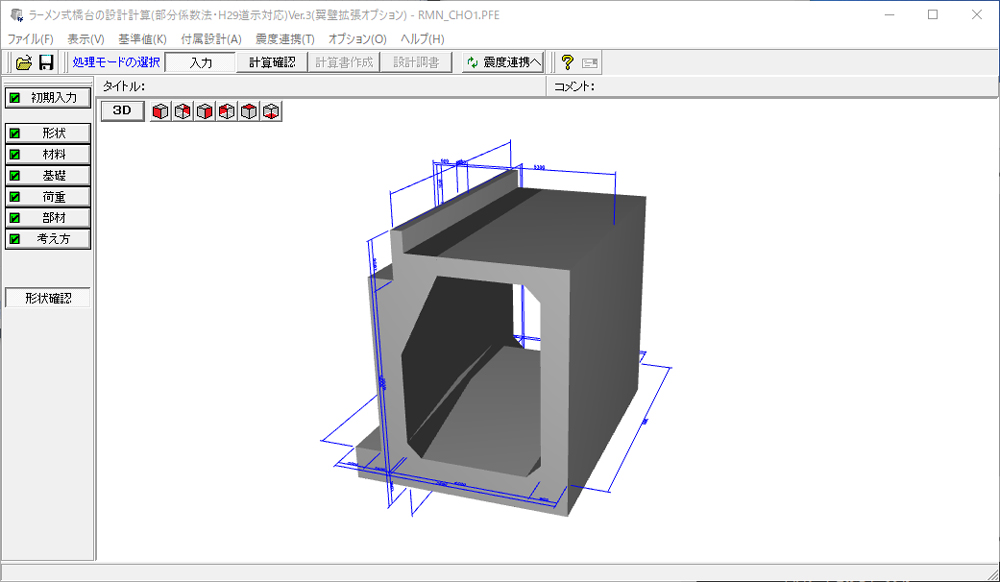Screen dimensions: 1000x582
Task: Save the file with the floppy disk icon
Action: [46, 63]
